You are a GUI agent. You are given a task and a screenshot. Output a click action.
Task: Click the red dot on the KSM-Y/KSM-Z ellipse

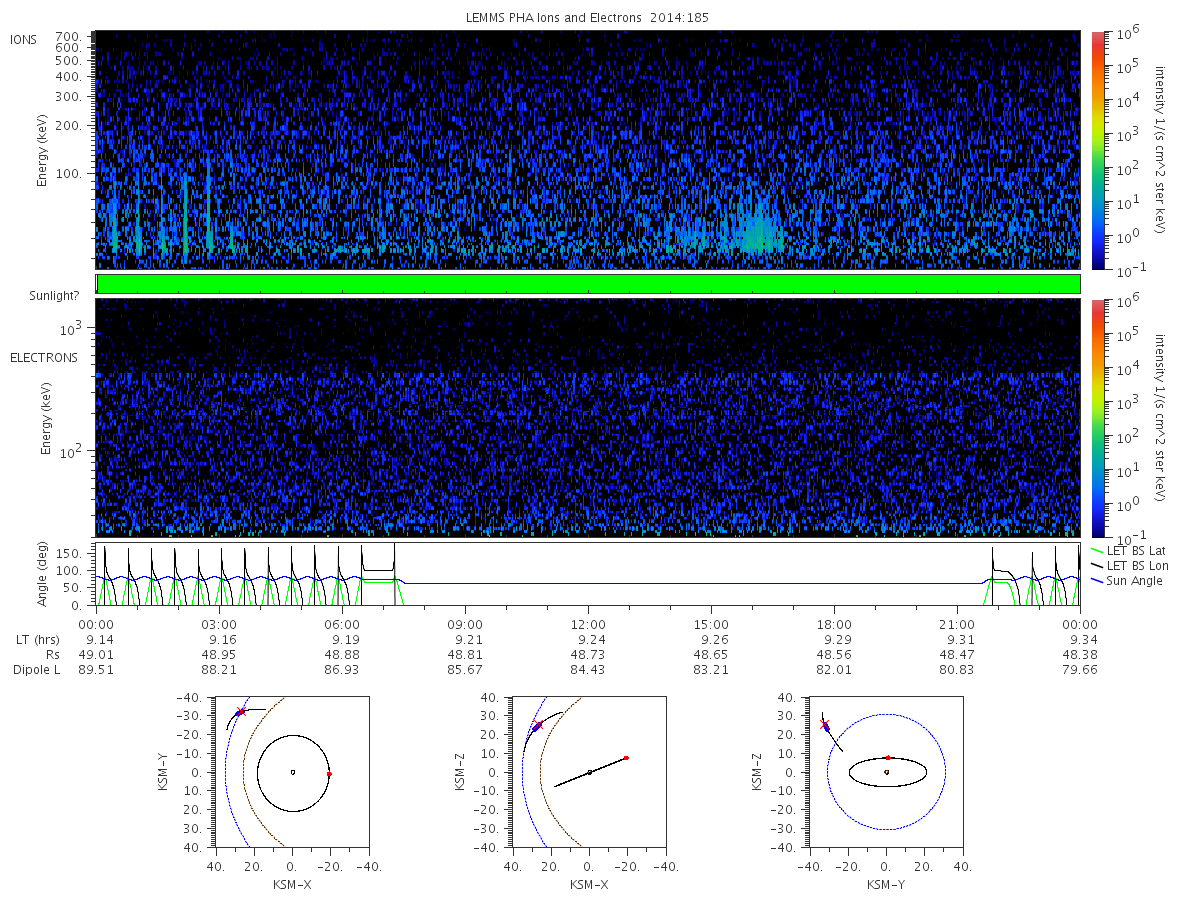(888, 758)
